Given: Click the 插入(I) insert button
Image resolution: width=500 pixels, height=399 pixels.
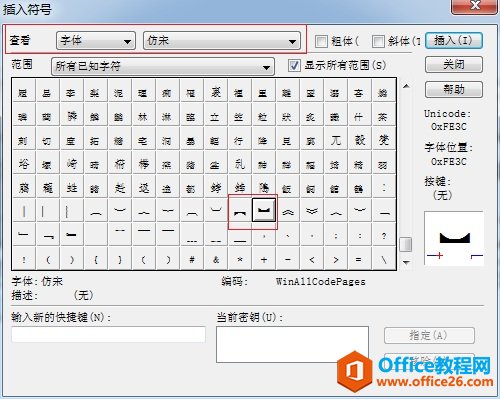Looking at the screenshot, I should 454,41.
